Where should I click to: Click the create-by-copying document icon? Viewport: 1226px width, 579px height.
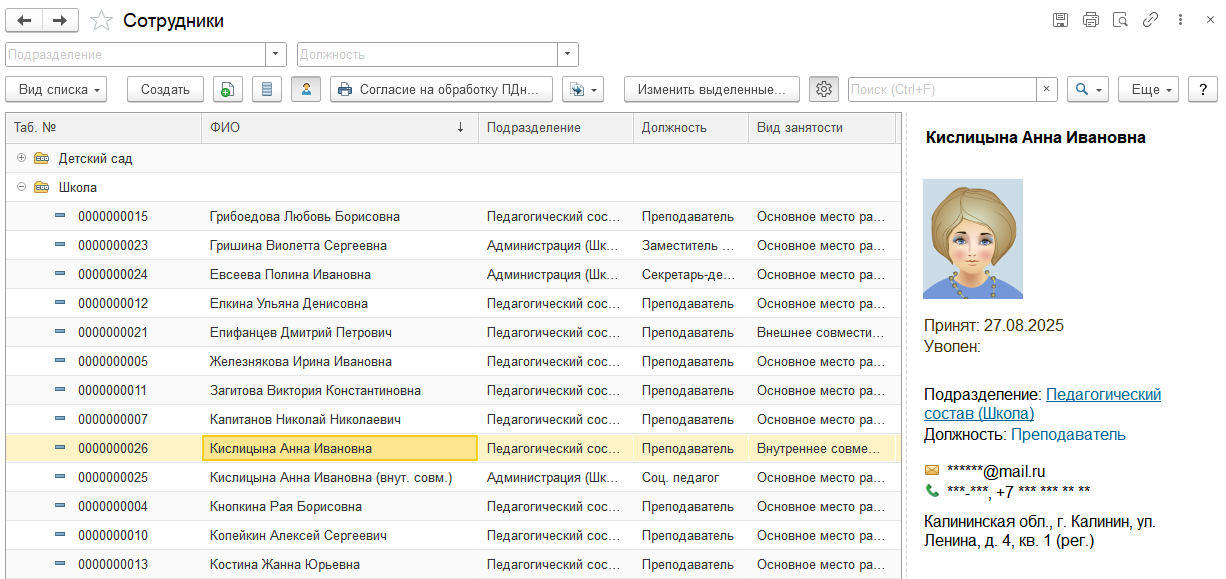(x=228, y=90)
